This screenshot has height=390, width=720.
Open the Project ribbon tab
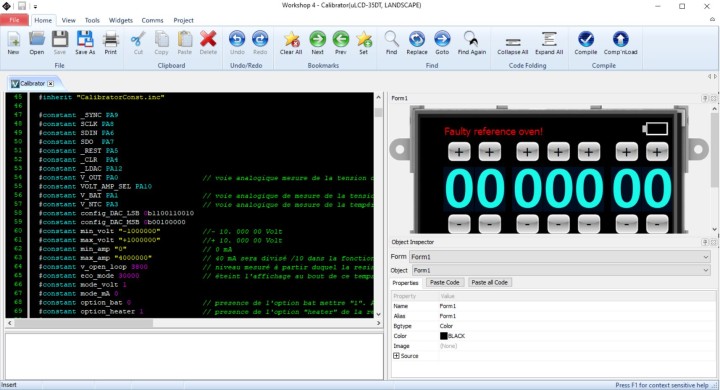pyautogui.click(x=183, y=20)
